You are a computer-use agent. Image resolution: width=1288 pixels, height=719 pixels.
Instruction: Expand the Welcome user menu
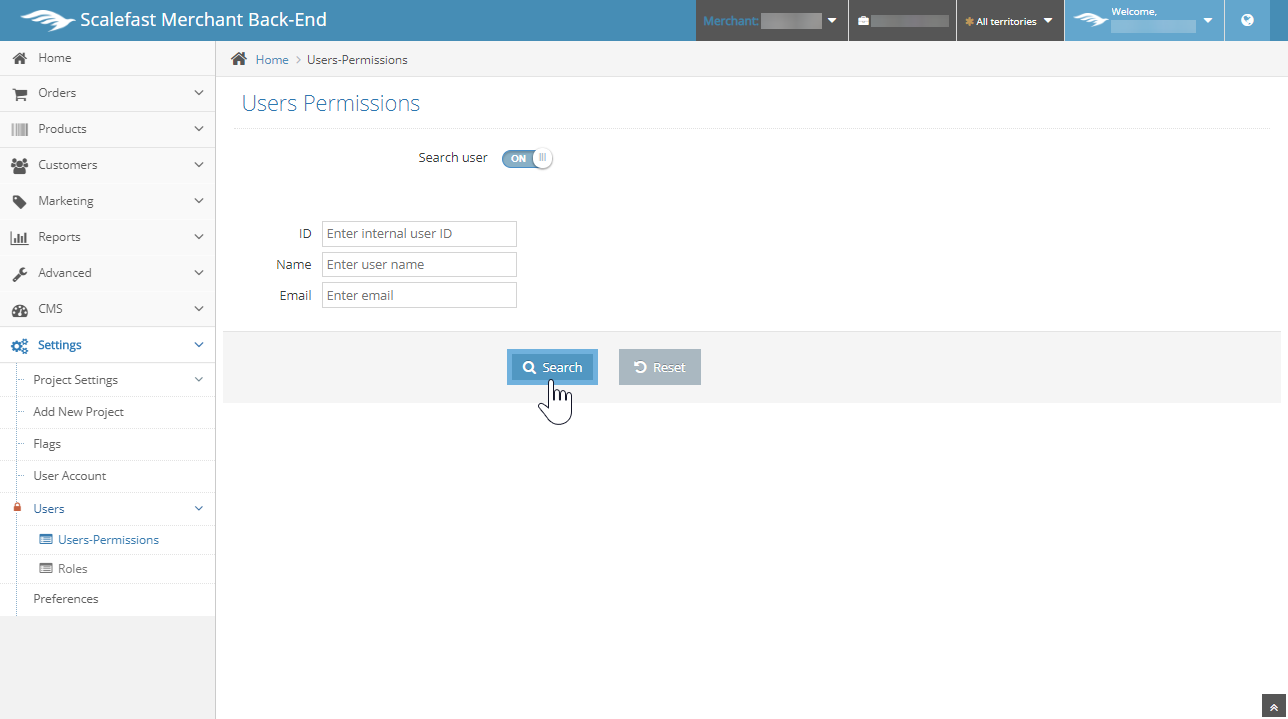point(1144,20)
